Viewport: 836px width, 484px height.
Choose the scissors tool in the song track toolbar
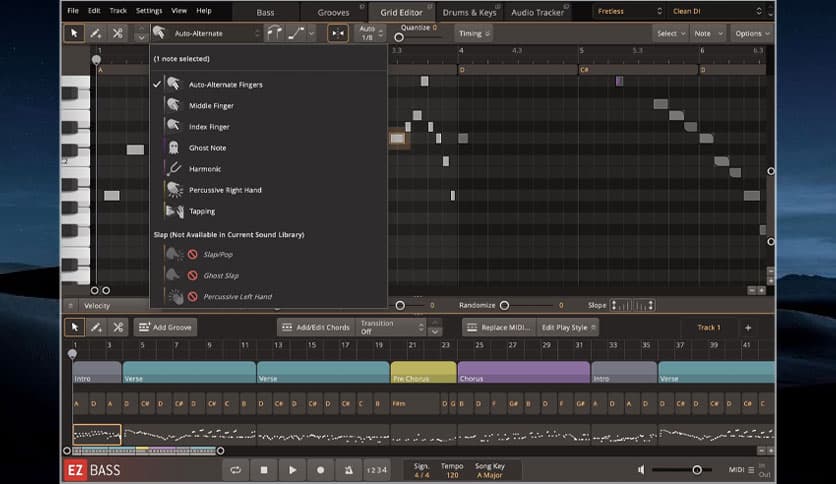tap(118, 327)
